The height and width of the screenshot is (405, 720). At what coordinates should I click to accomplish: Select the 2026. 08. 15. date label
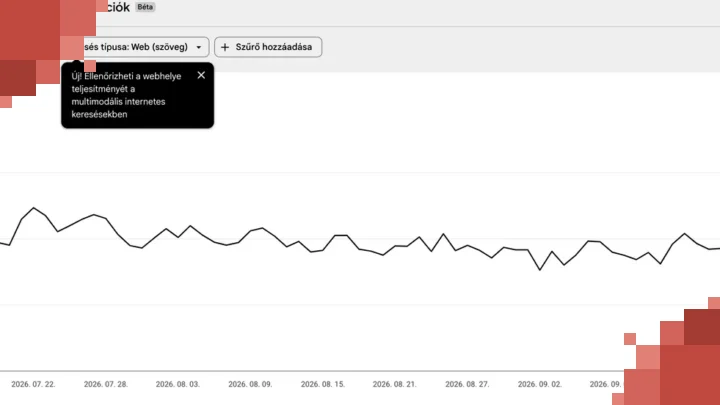pyautogui.click(x=323, y=384)
